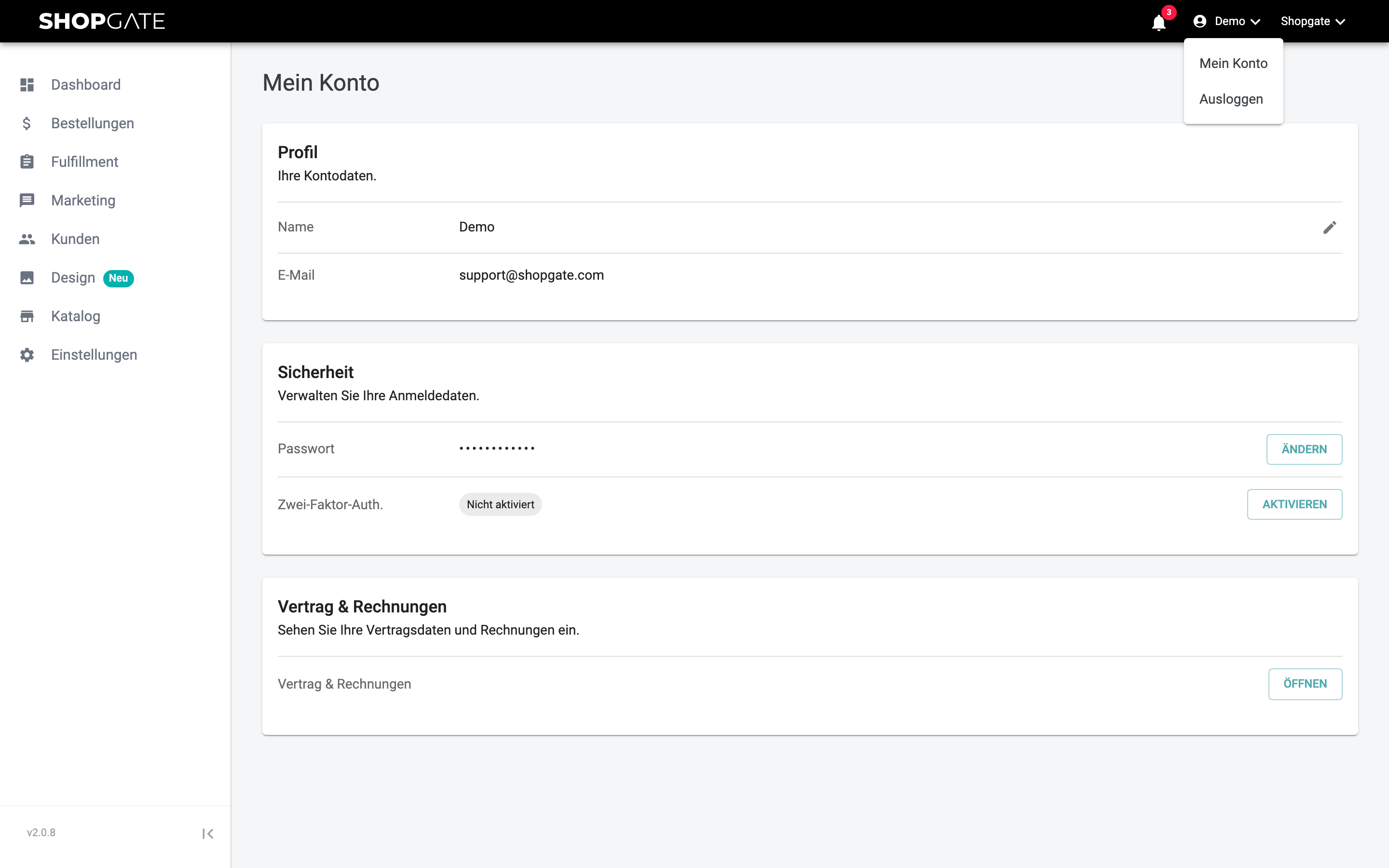Image resolution: width=1389 pixels, height=868 pixels.
Task: Click the Design image icon
Action: point(27,278)
